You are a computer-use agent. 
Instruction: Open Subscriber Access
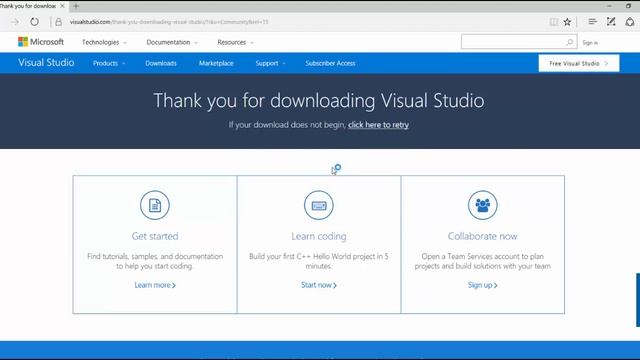[x=330, y=63]
